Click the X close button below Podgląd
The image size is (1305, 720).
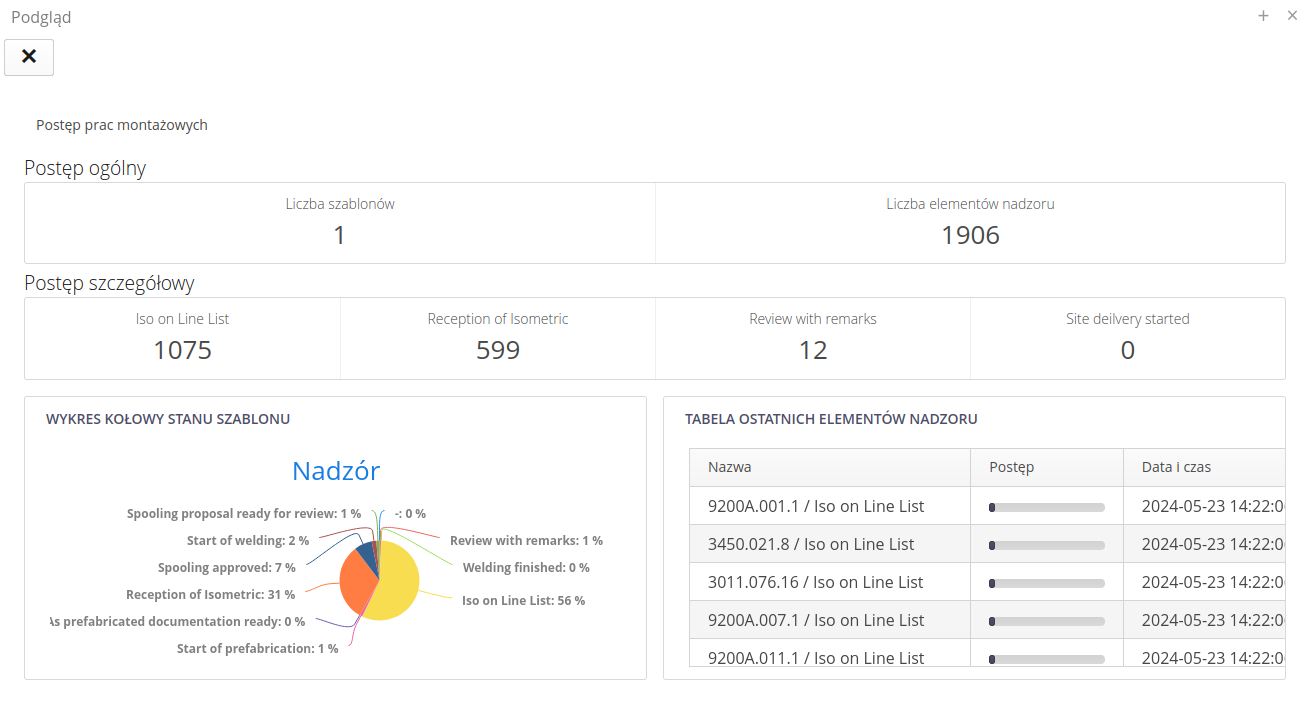coord(29,57)
